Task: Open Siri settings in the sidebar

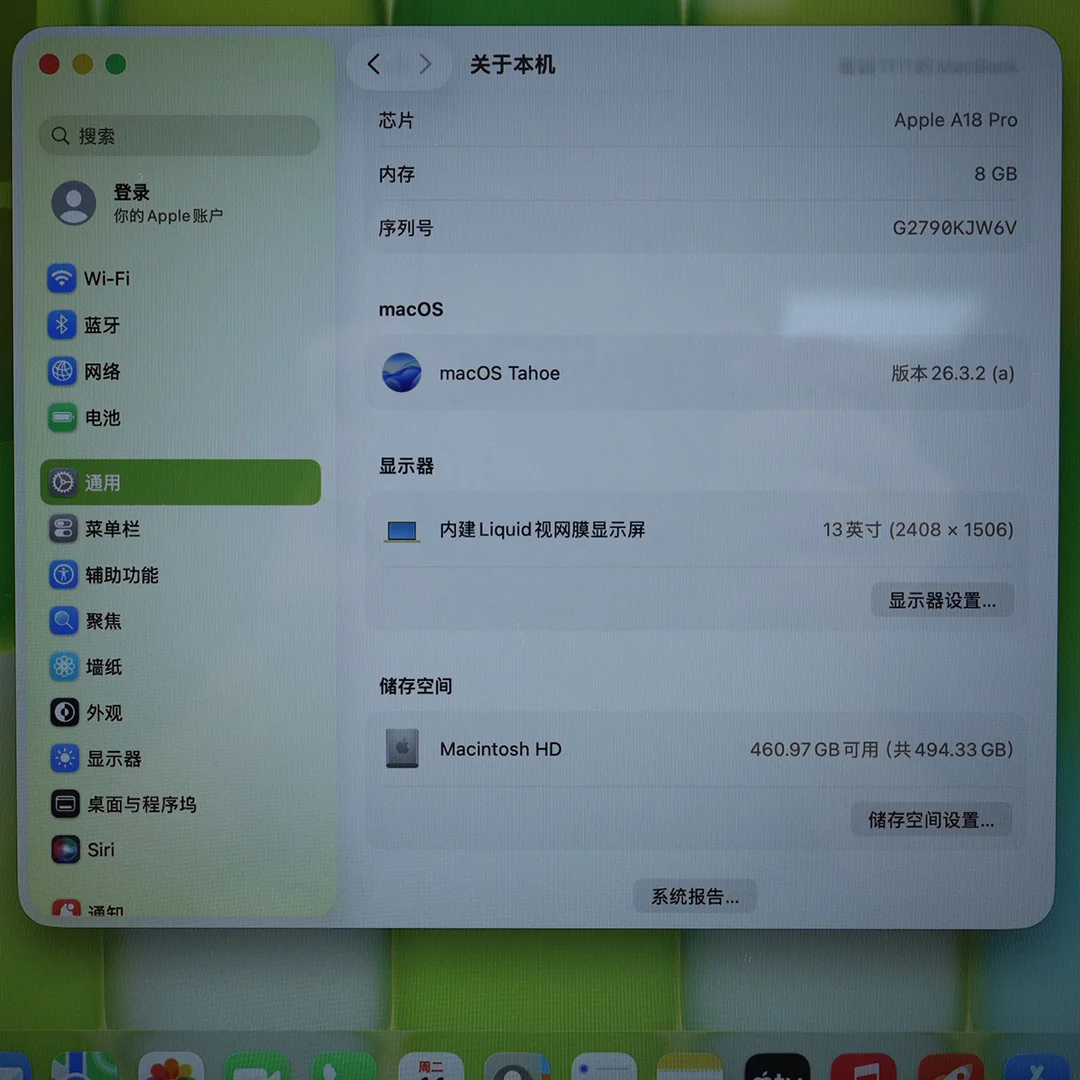Action: click(180, 849)
